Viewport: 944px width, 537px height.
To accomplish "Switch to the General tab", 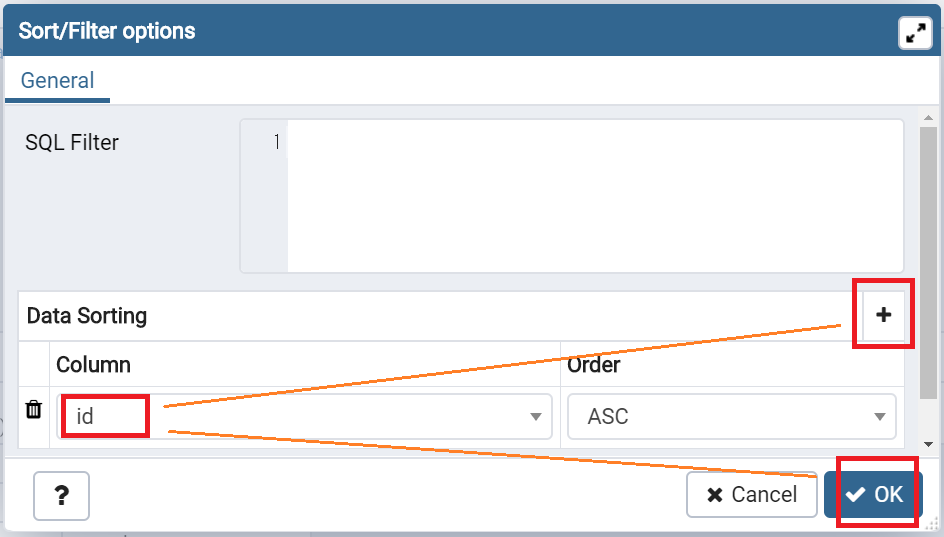I will pyautogui.click(x=58, y=81).
